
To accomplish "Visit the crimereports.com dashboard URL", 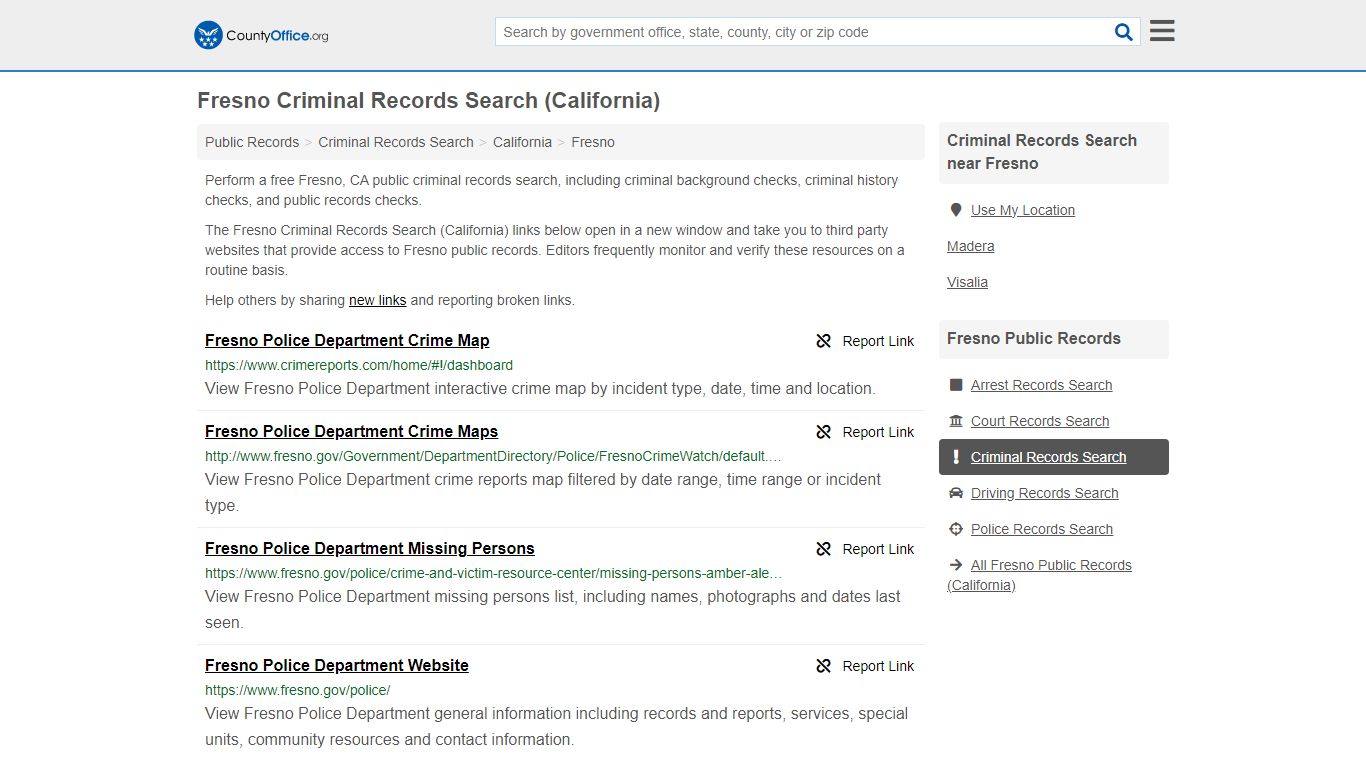I will pos(359,365).
